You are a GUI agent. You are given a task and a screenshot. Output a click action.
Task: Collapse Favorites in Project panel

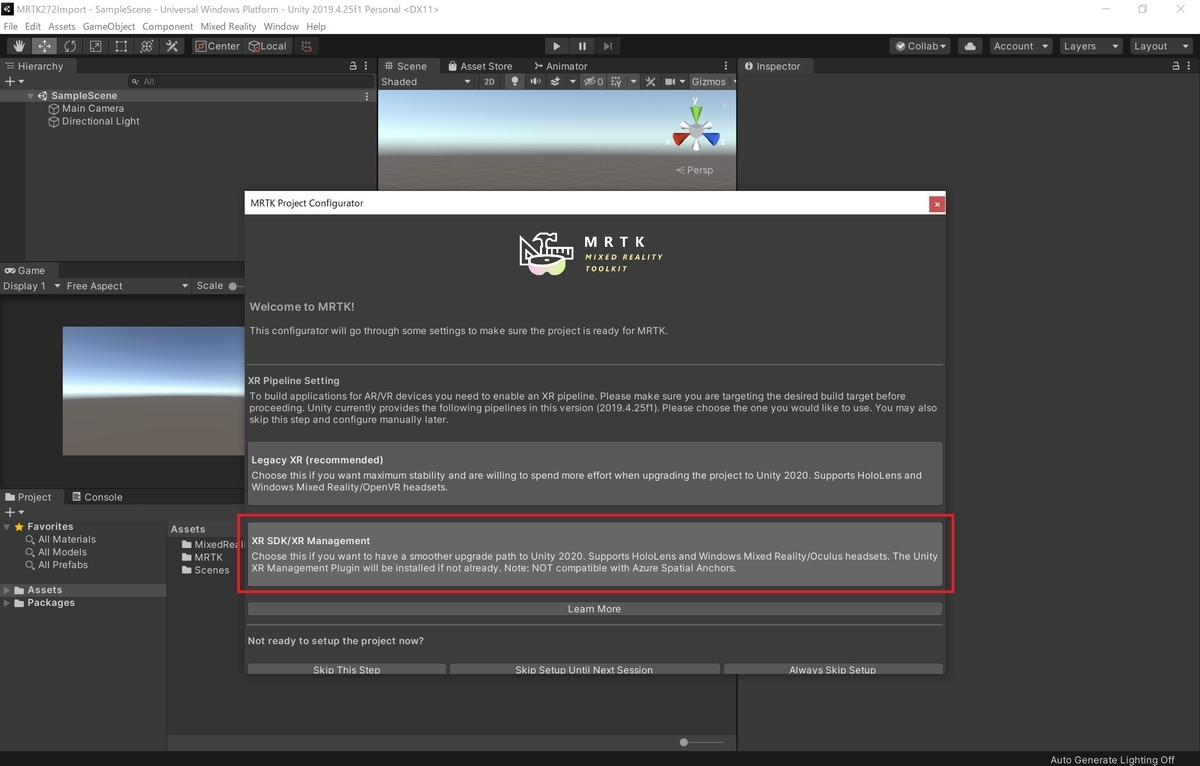coord(7,527)
